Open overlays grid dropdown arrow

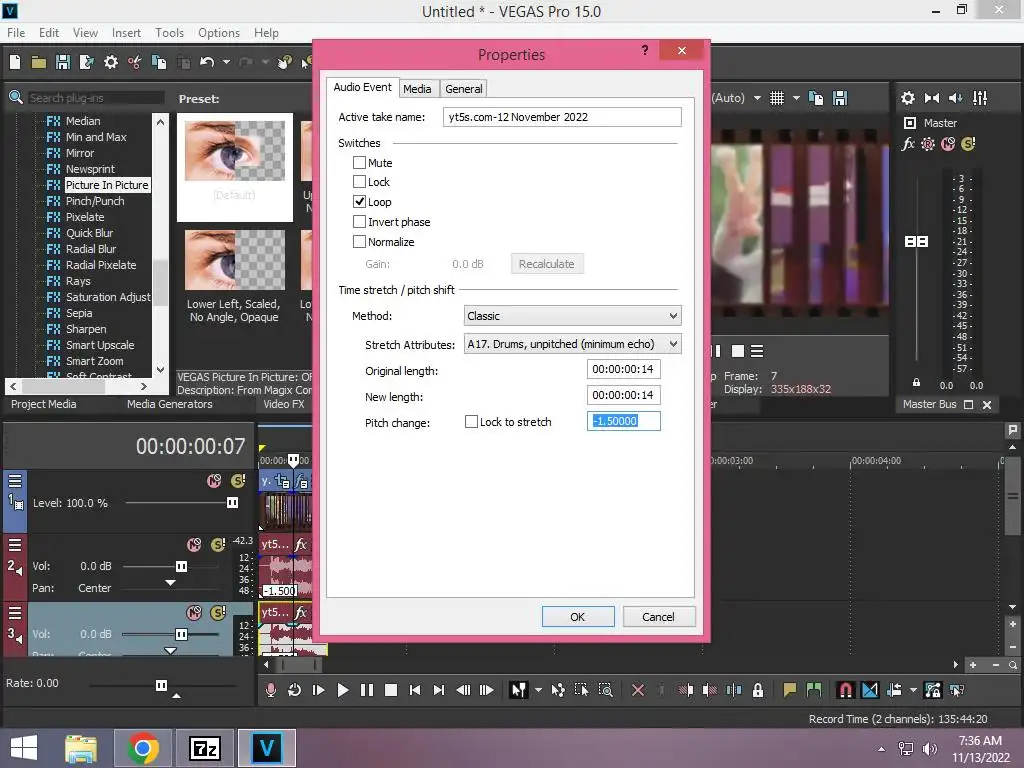coord(796,98)
